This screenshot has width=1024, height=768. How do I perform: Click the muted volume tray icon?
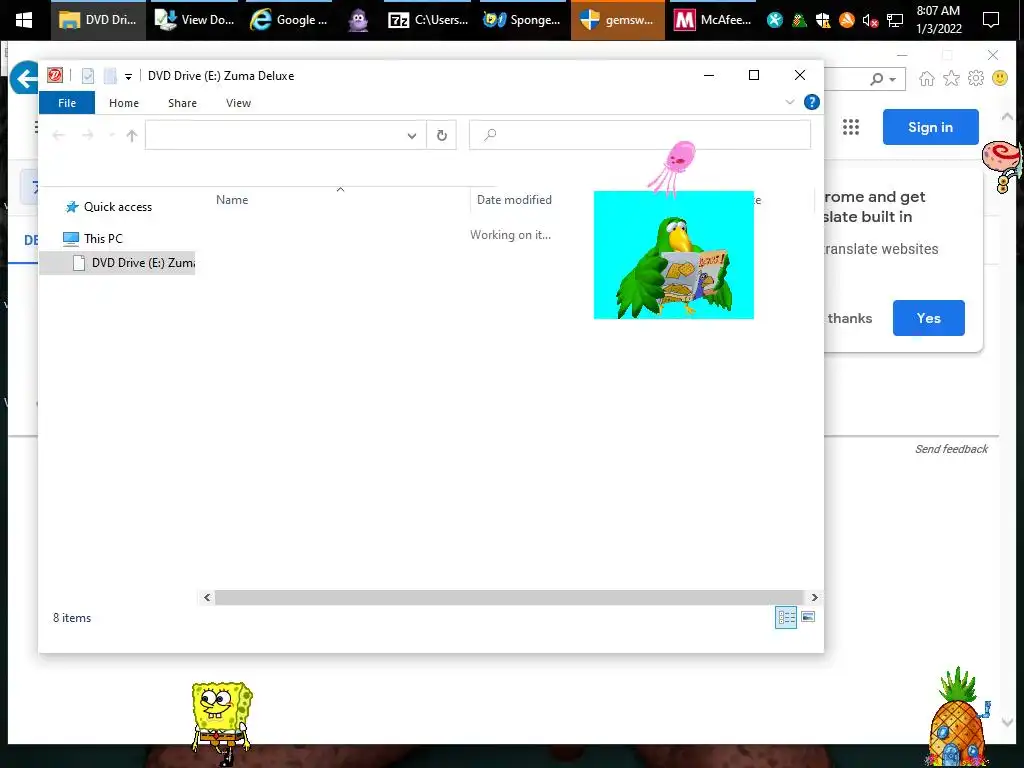(x=870, y=20)
